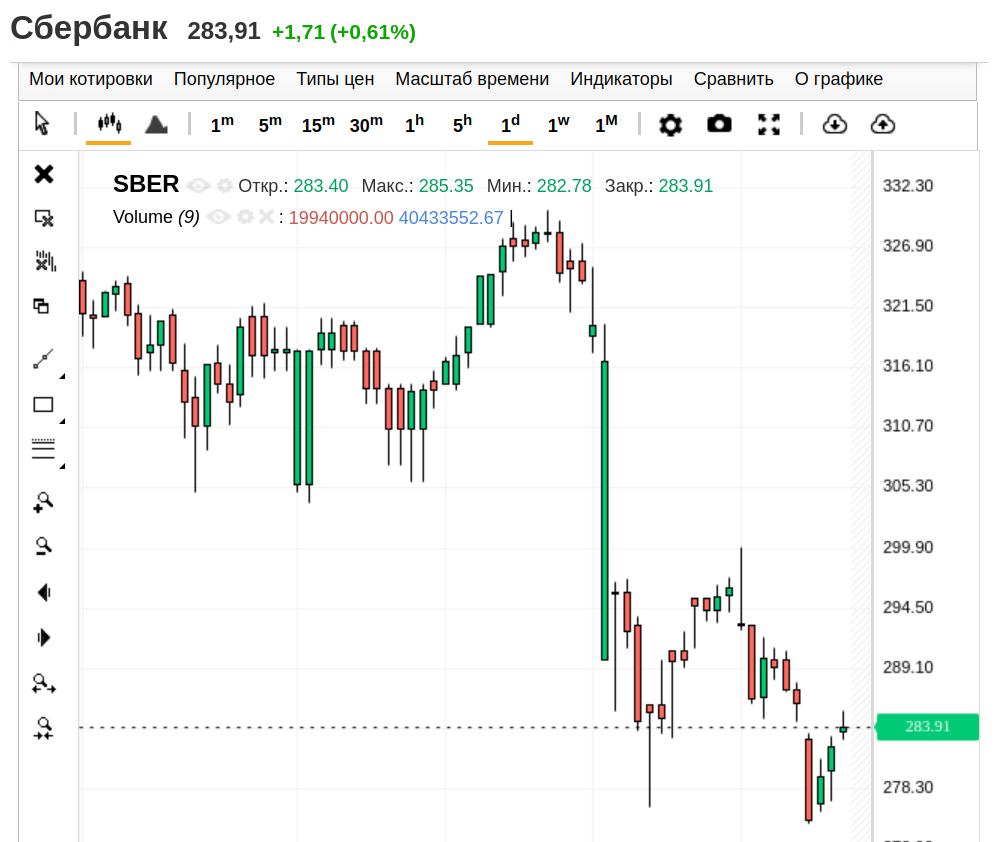
Task: Click the remove all indicators icon
Action: click(45, 260)
